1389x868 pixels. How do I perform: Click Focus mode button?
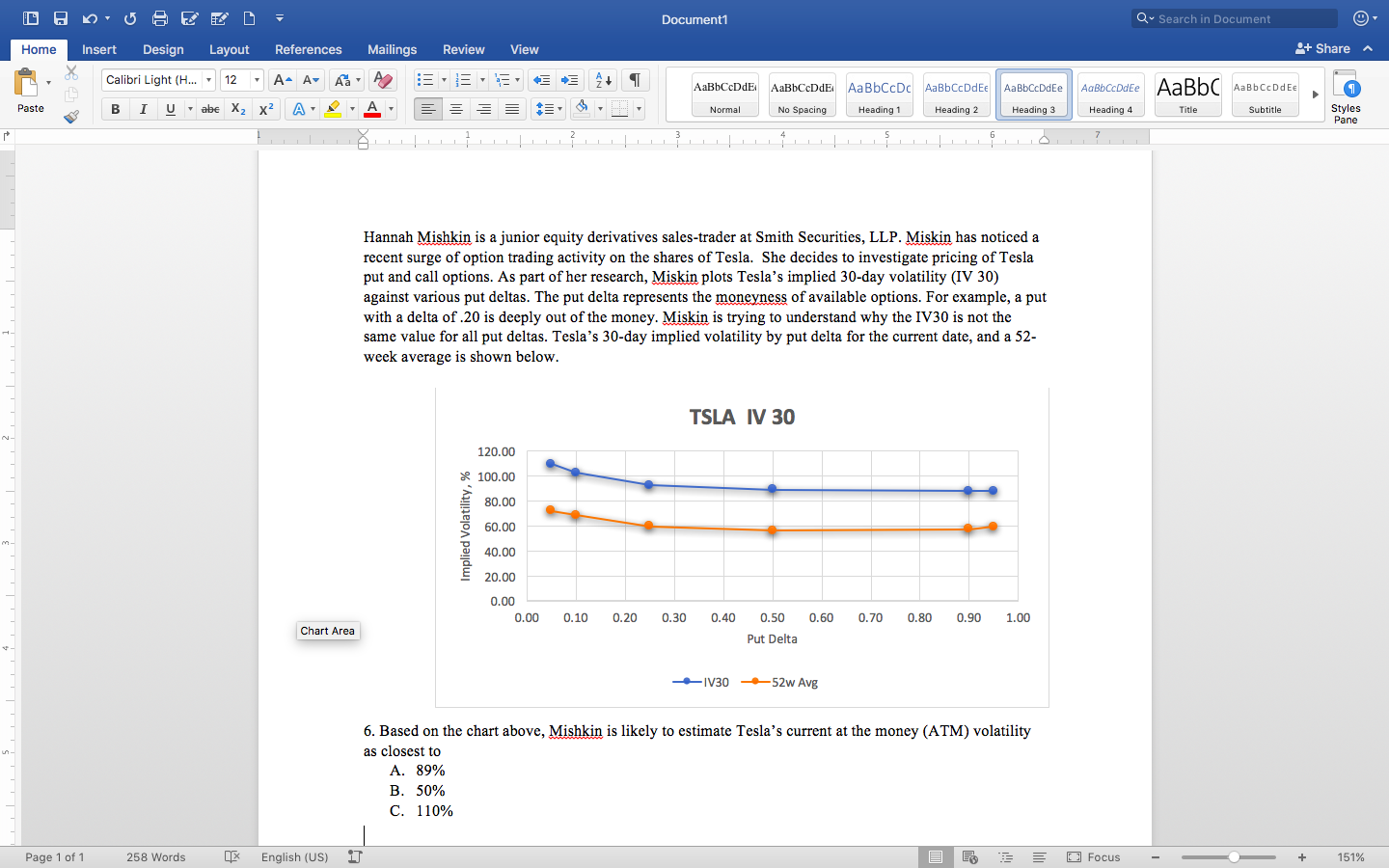(1094, 856)
